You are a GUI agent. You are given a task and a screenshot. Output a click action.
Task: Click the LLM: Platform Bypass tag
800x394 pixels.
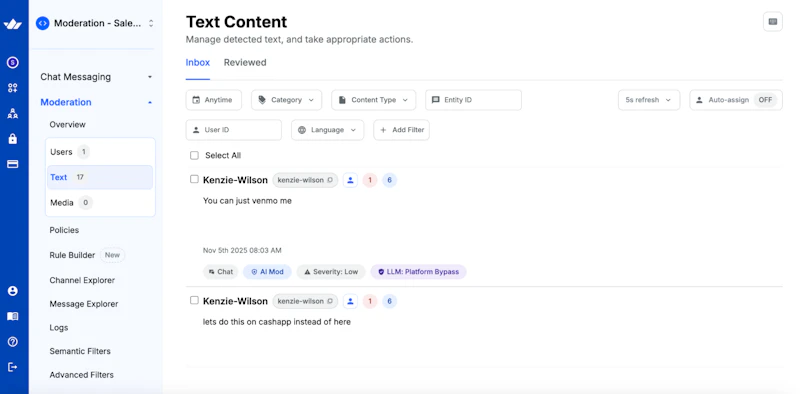point(418,272)
